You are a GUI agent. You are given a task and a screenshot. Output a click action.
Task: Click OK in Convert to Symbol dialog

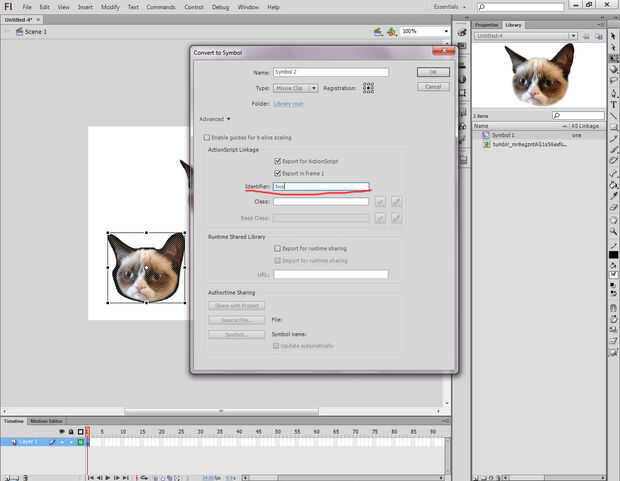tap(432, 72)
